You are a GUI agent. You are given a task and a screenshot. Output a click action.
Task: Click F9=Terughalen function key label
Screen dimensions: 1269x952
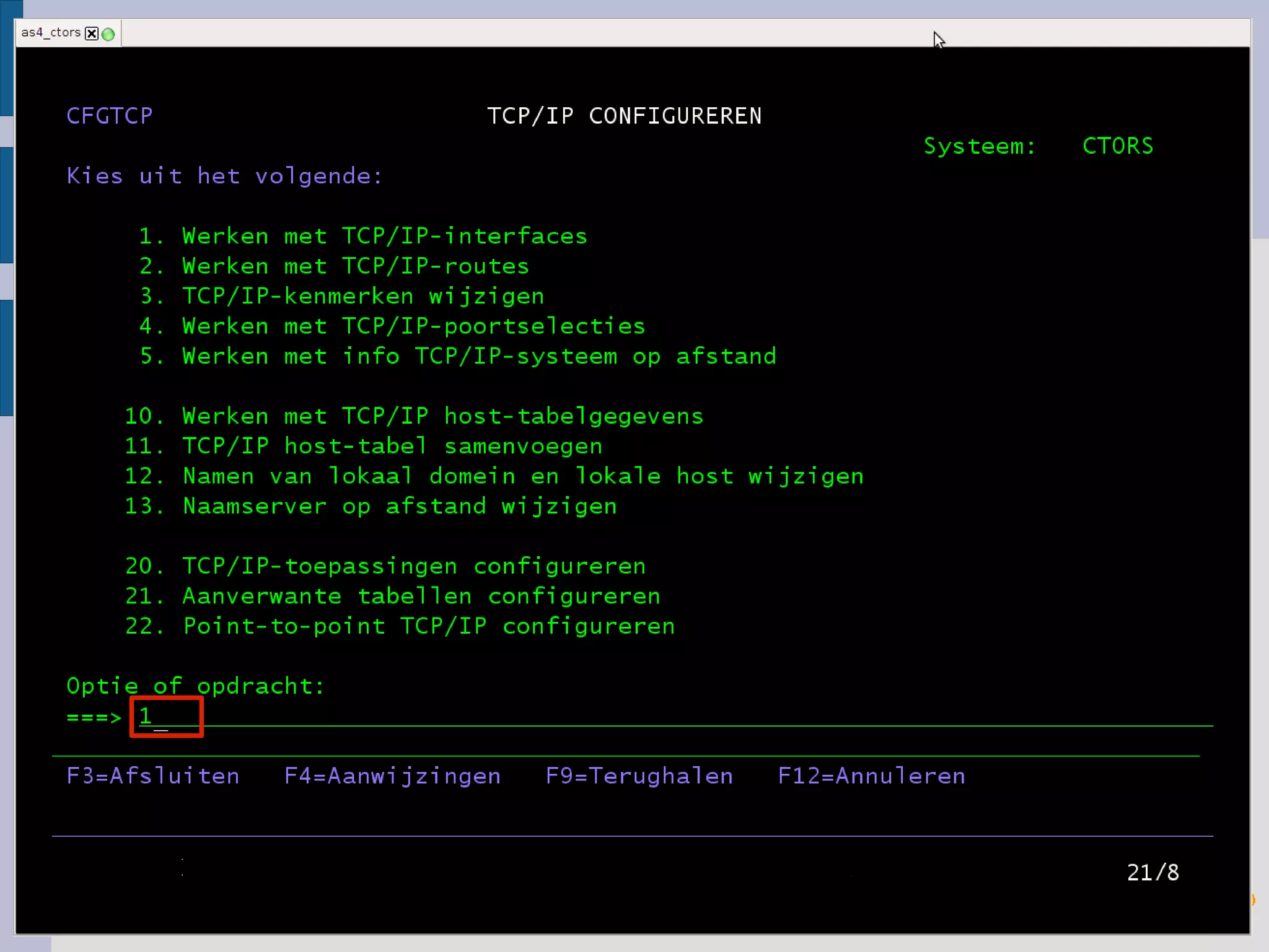639,776
